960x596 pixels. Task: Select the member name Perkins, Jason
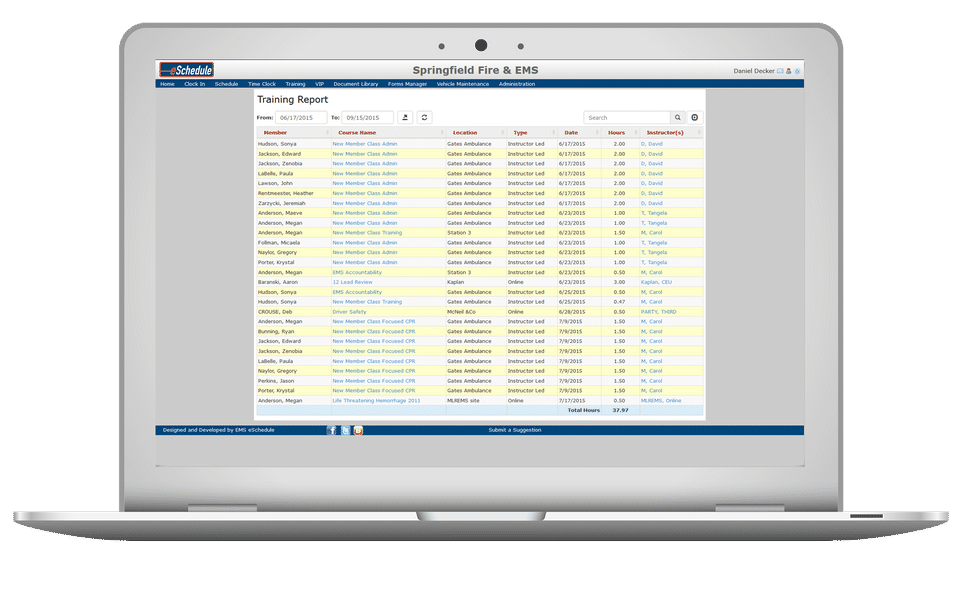pyautogui.click(x=276, y=381)
